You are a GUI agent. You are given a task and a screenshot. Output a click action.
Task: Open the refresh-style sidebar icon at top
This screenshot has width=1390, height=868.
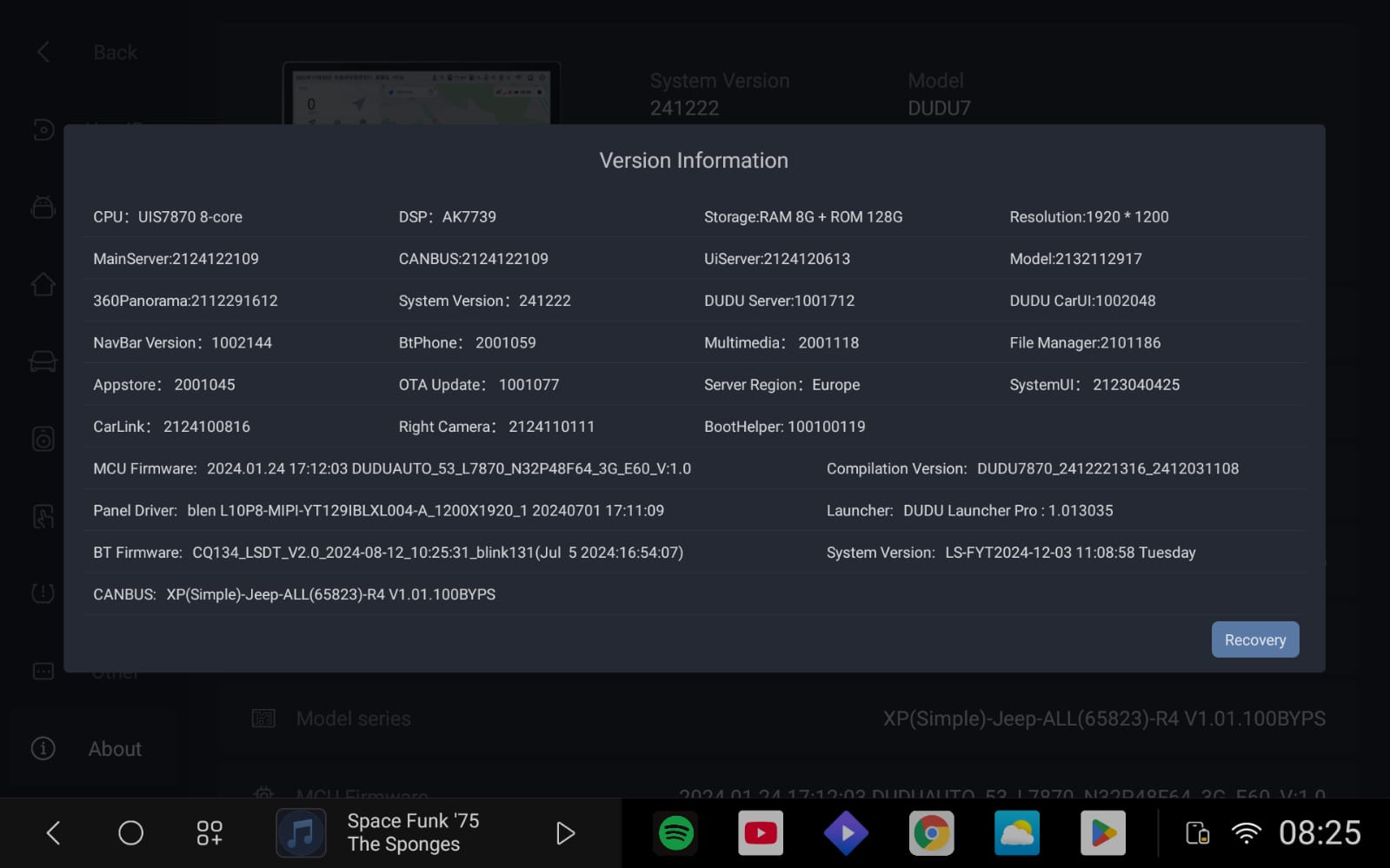[x=43, y=129]
